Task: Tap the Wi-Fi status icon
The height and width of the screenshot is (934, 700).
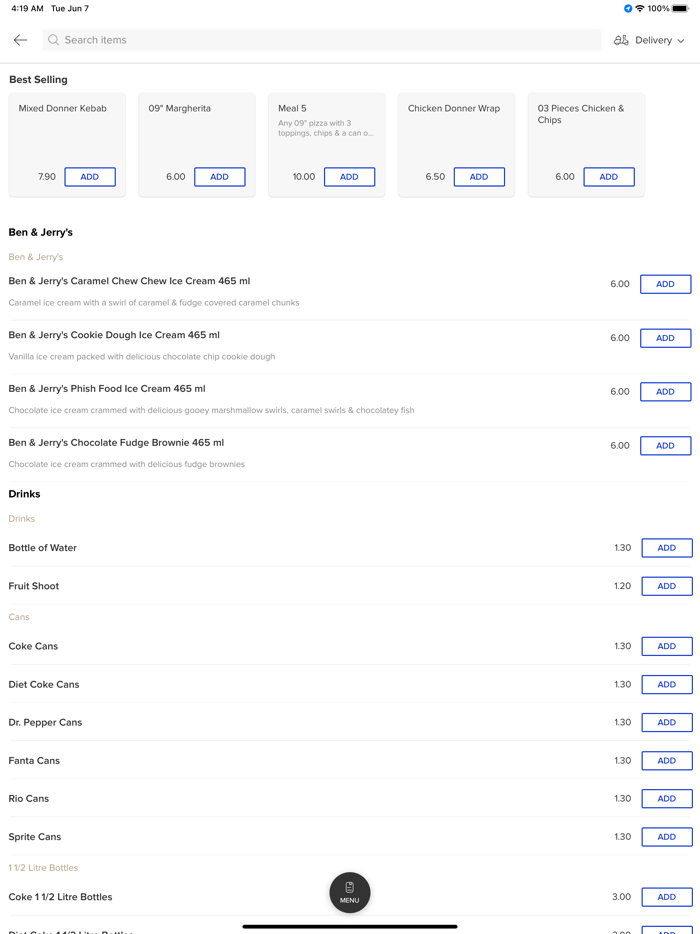Action: (x=640, y=9)
